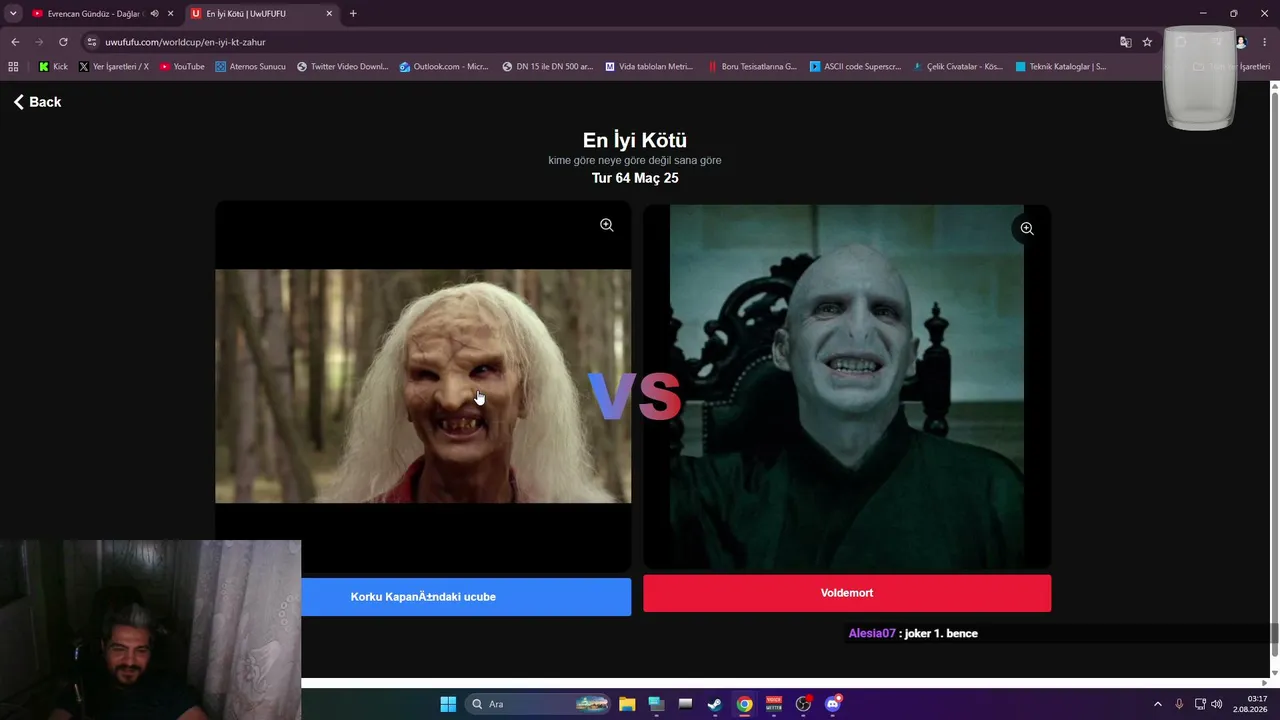Click the 'En İyi Kötü' title
Image resolution: width=1280 pixels, height=720 pixels.
pos(635,140)
